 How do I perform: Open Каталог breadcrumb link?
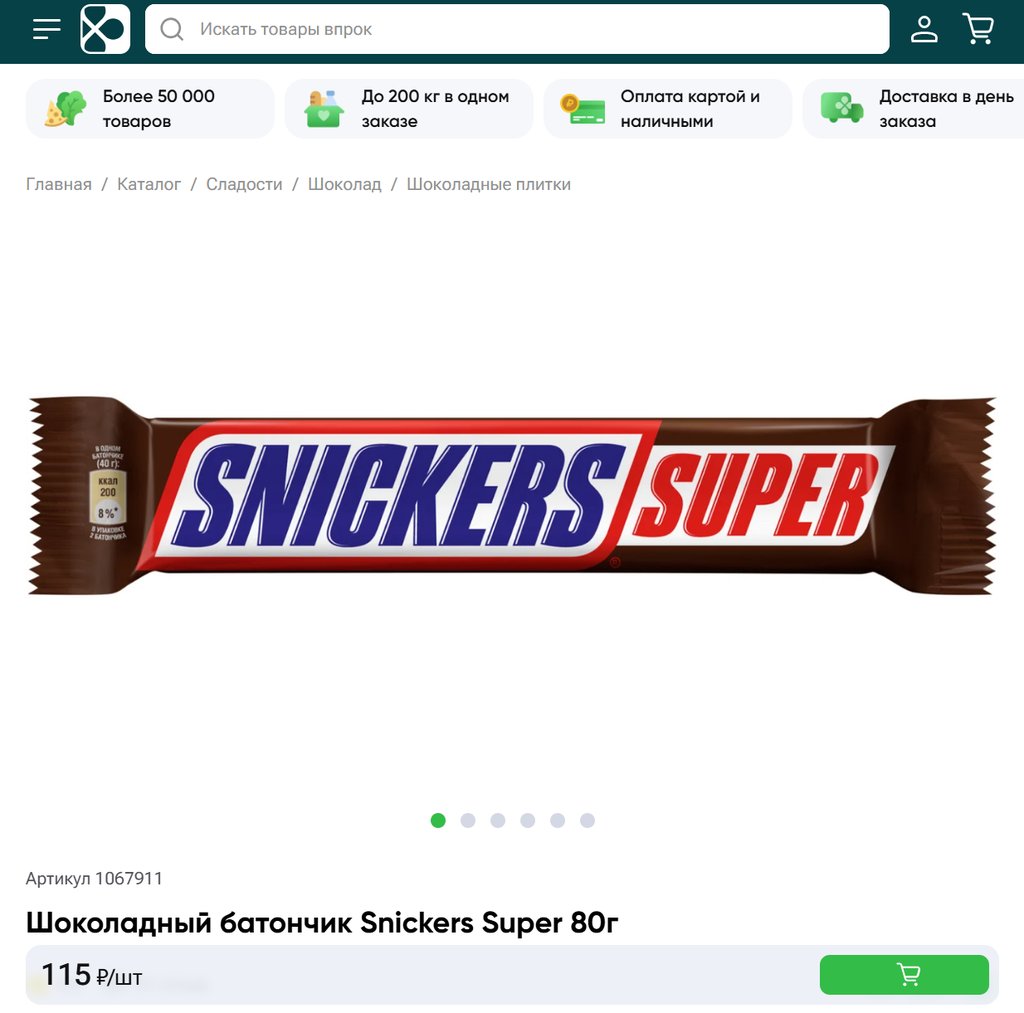pyautogui.click(x=149, y=184)
